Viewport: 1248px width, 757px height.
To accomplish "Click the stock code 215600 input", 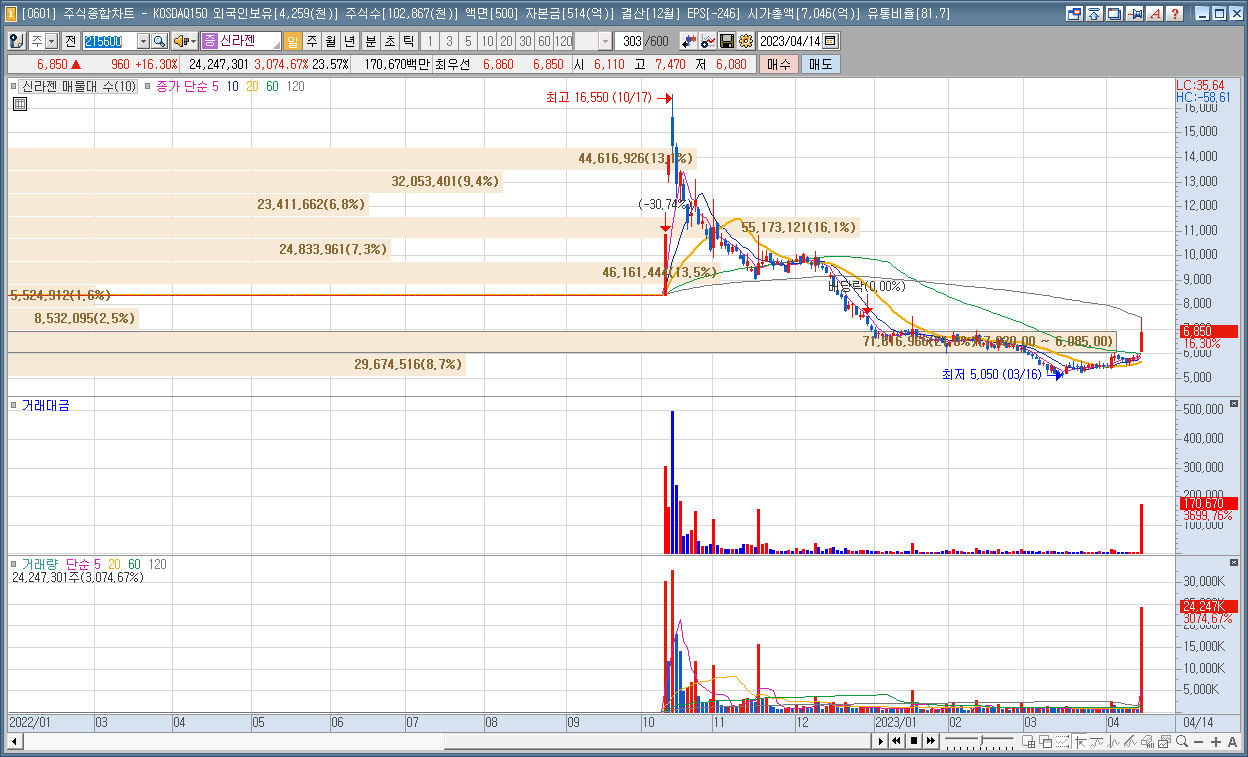I will tap(109, 41).
